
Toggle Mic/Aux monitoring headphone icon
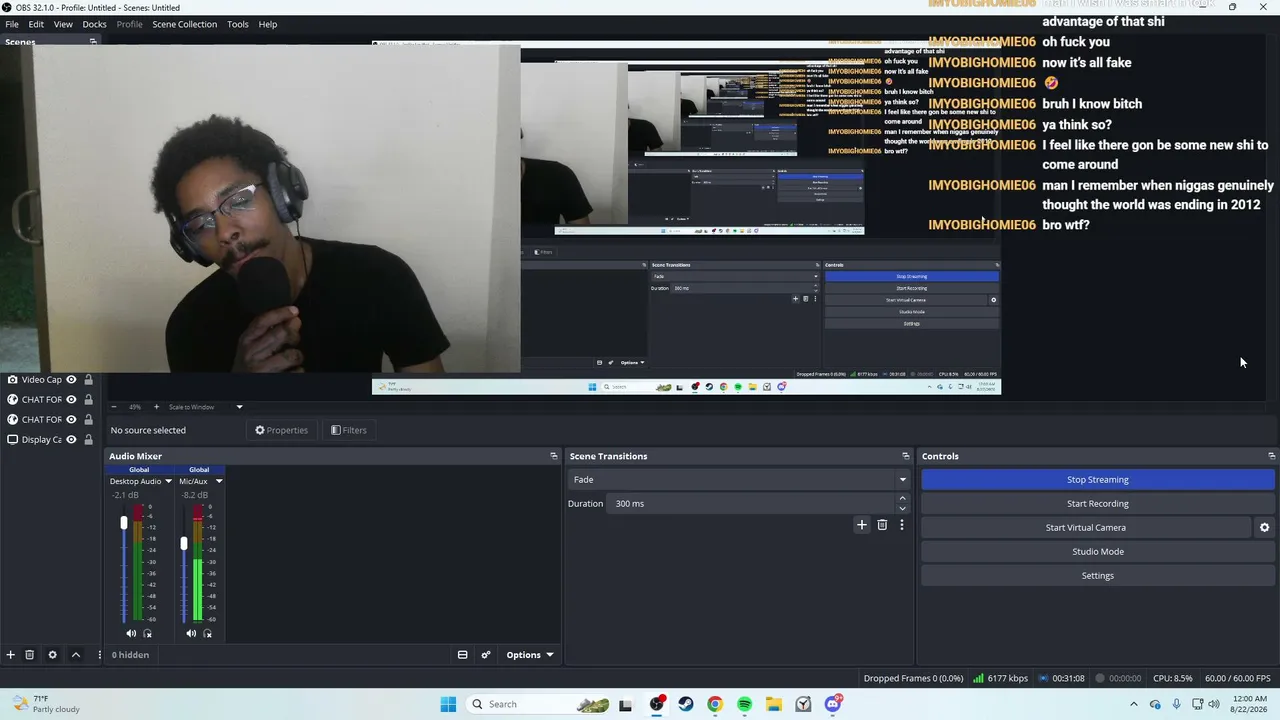coord(208,633)
